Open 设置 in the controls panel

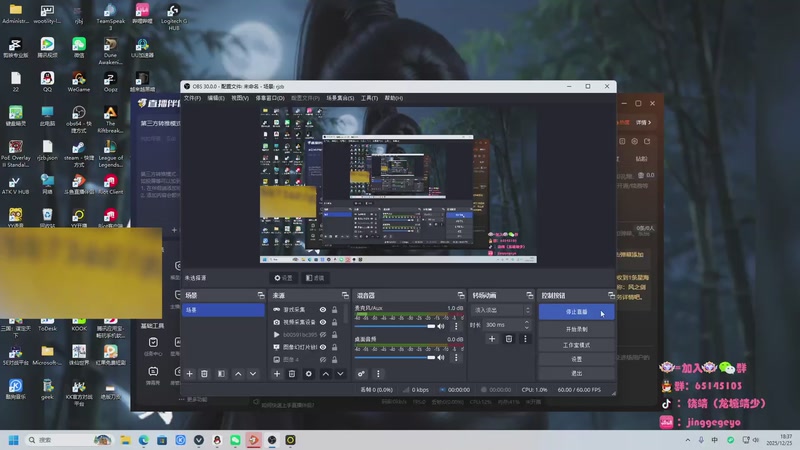(577, 359)
